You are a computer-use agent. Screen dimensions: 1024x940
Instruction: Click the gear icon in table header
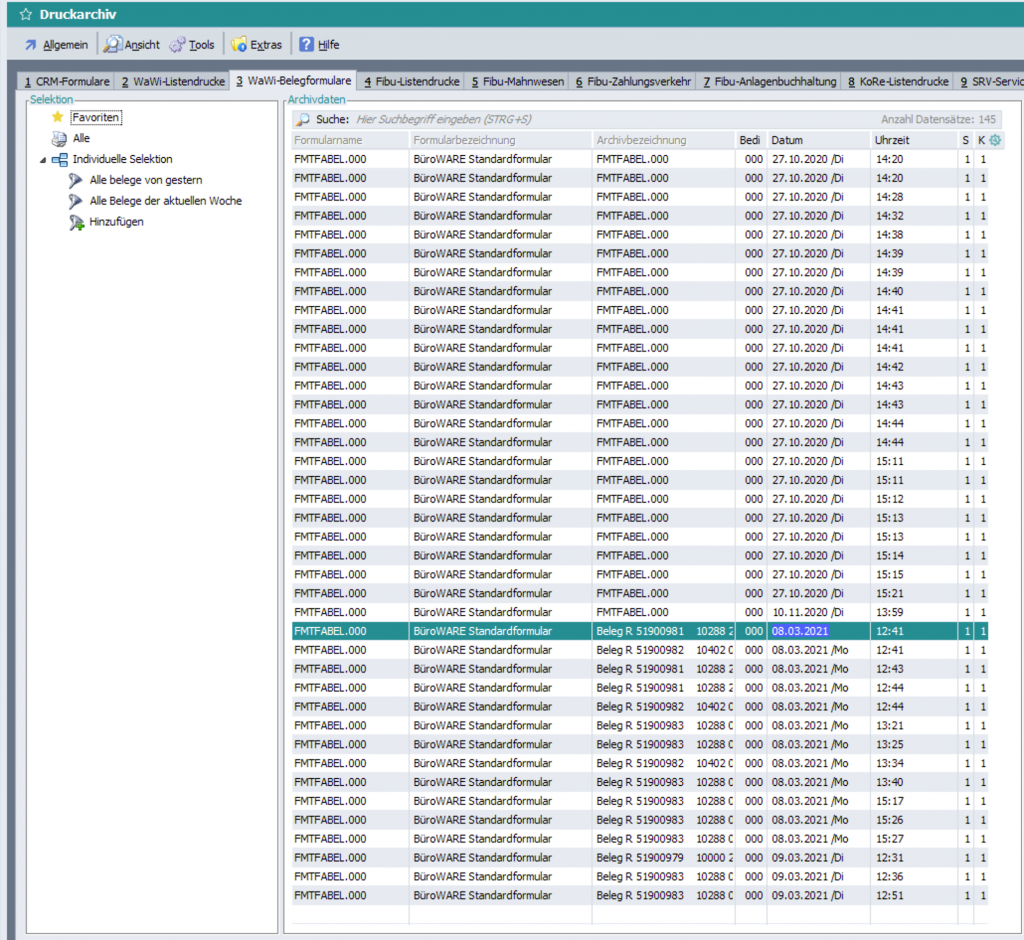pyautogui.click(x=995, y=140)
